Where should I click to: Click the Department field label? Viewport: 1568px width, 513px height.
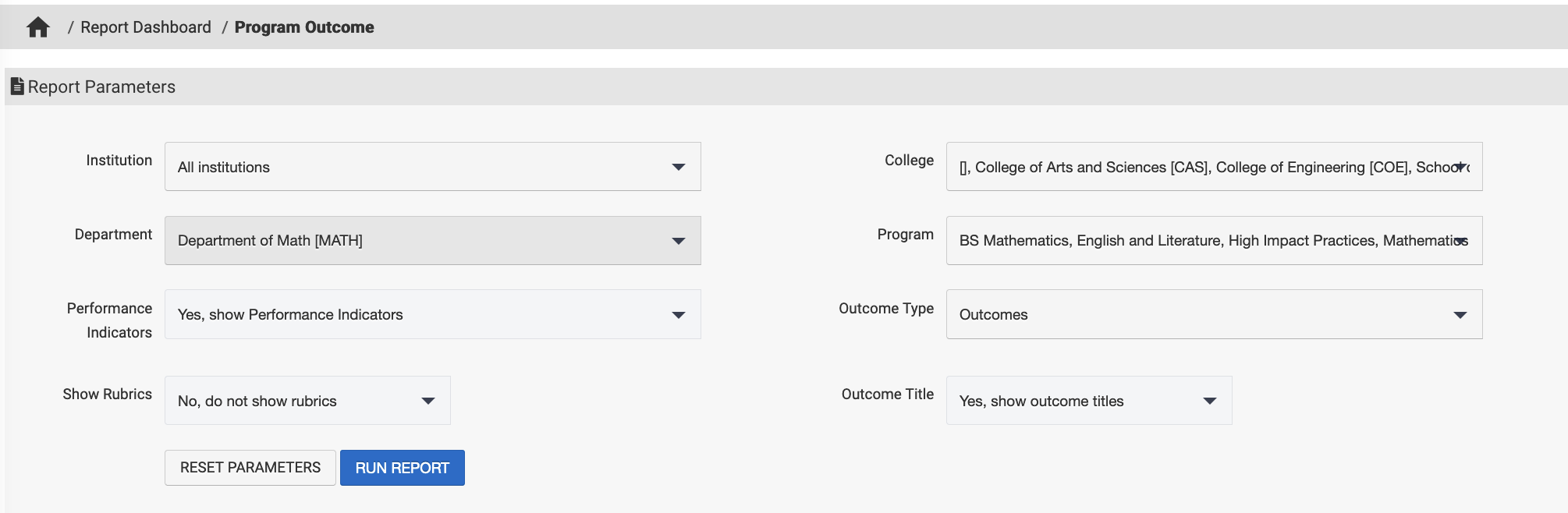click(113, 234)
